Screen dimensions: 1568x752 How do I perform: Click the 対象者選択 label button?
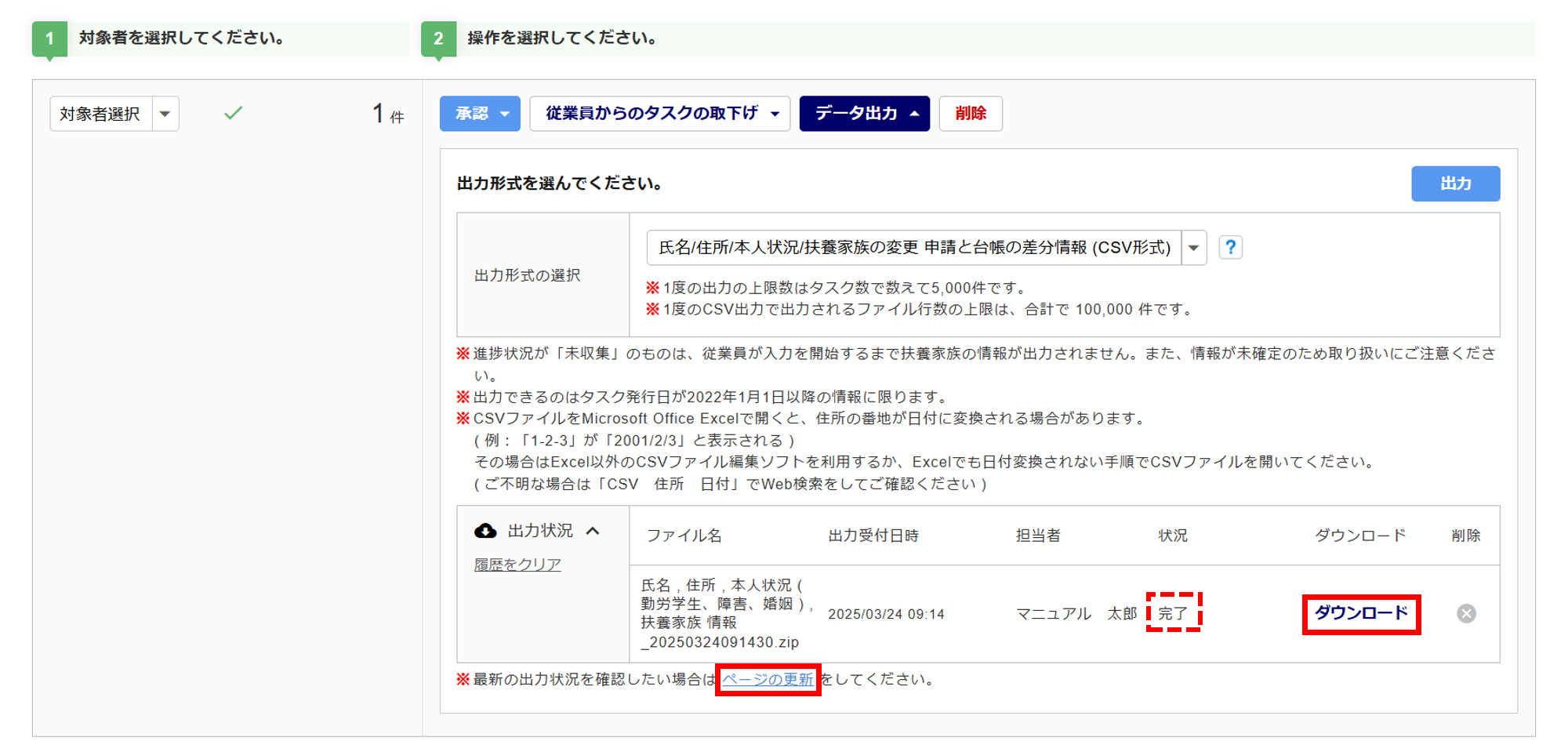[100, 114]
